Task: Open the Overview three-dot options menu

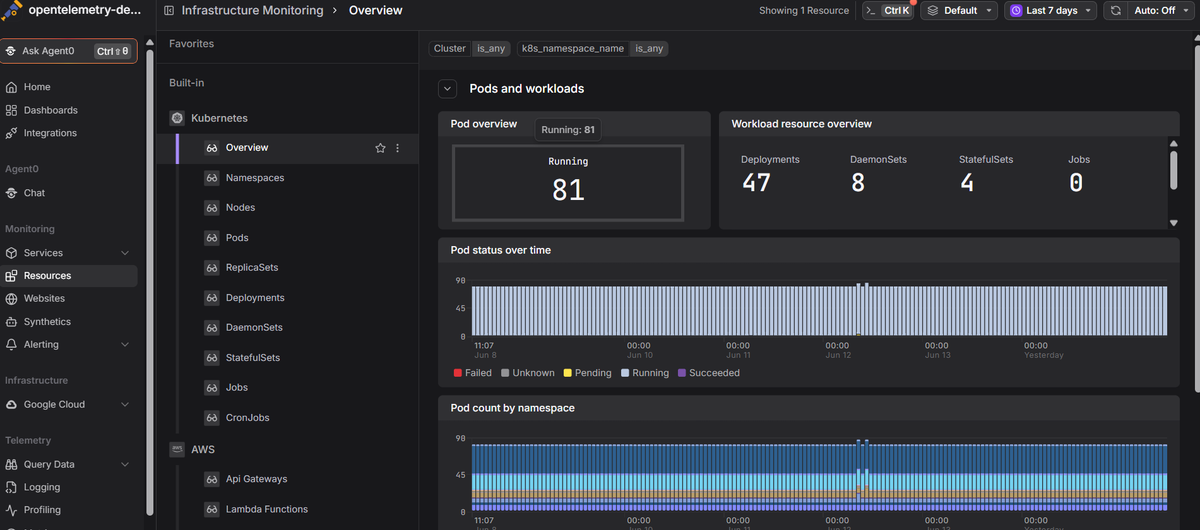Action: 398,148
